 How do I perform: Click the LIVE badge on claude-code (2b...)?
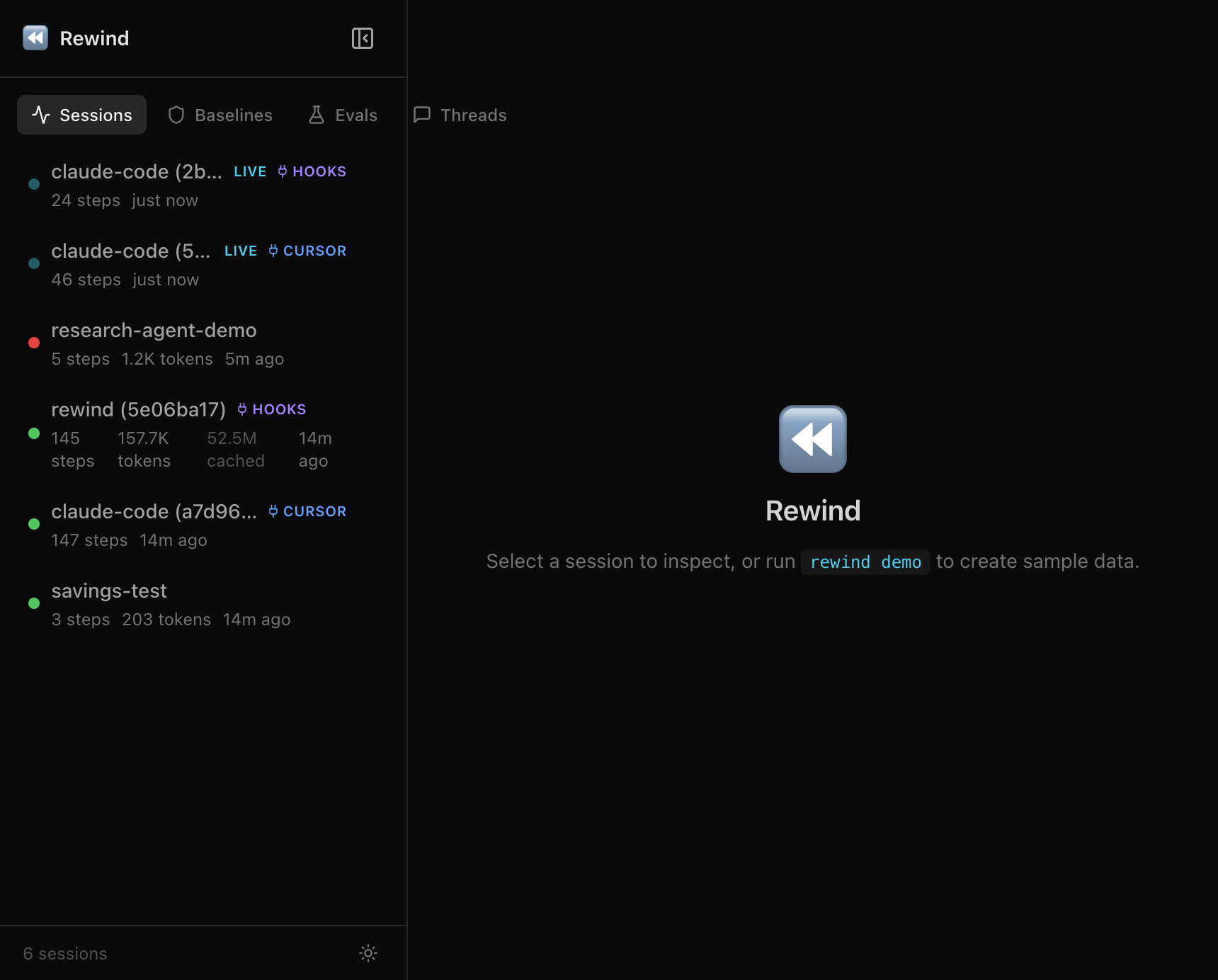(250, 172)
